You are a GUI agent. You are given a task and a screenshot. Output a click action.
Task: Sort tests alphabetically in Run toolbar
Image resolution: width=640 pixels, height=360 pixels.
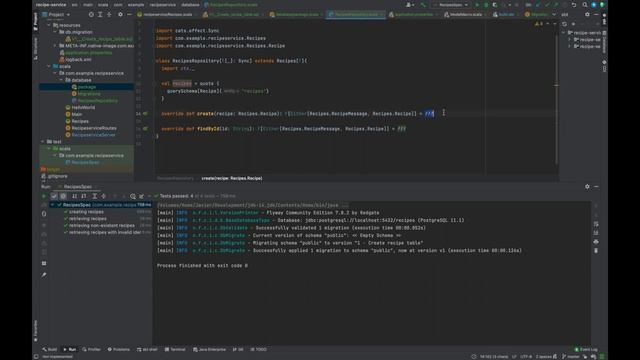pyautogui.click(x=74, y=196)
